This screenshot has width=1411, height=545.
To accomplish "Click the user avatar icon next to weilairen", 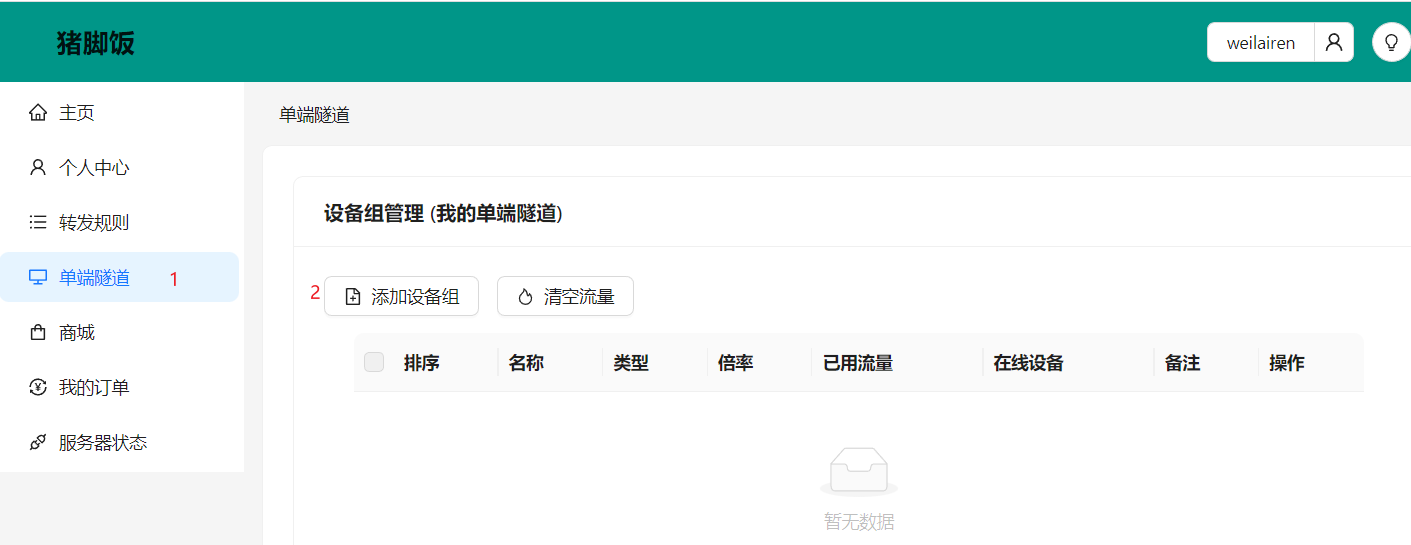I will (1333, 43).
